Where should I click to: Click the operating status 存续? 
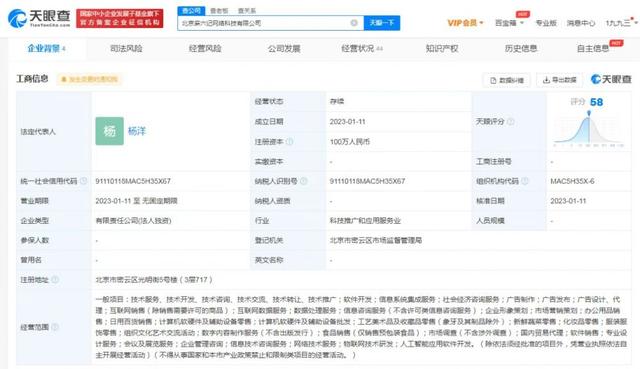[x=337, y=101]
